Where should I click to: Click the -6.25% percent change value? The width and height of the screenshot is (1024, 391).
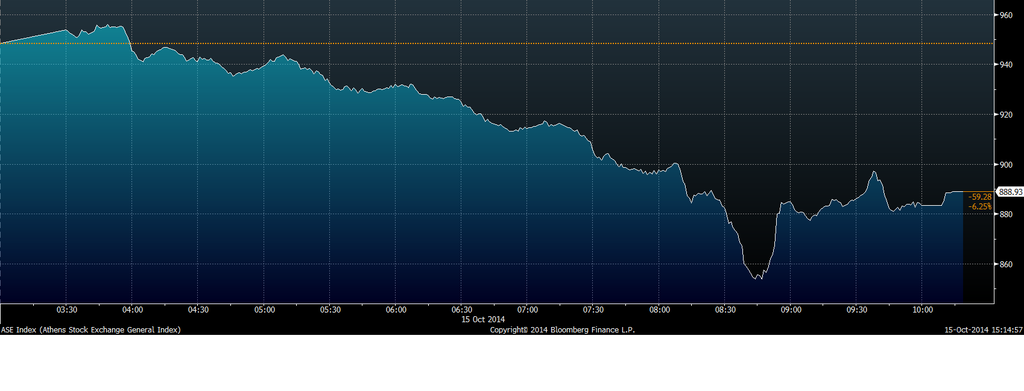pyautogui.click(x=980, y=206)
